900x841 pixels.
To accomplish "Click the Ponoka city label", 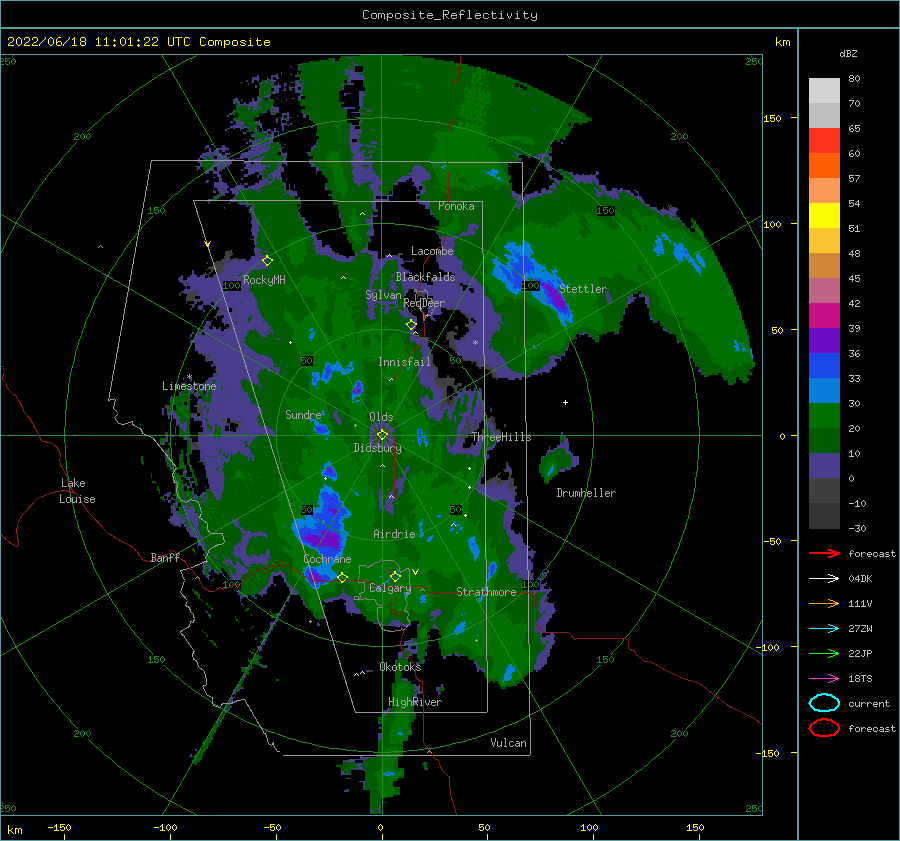I will click(456, 206).
